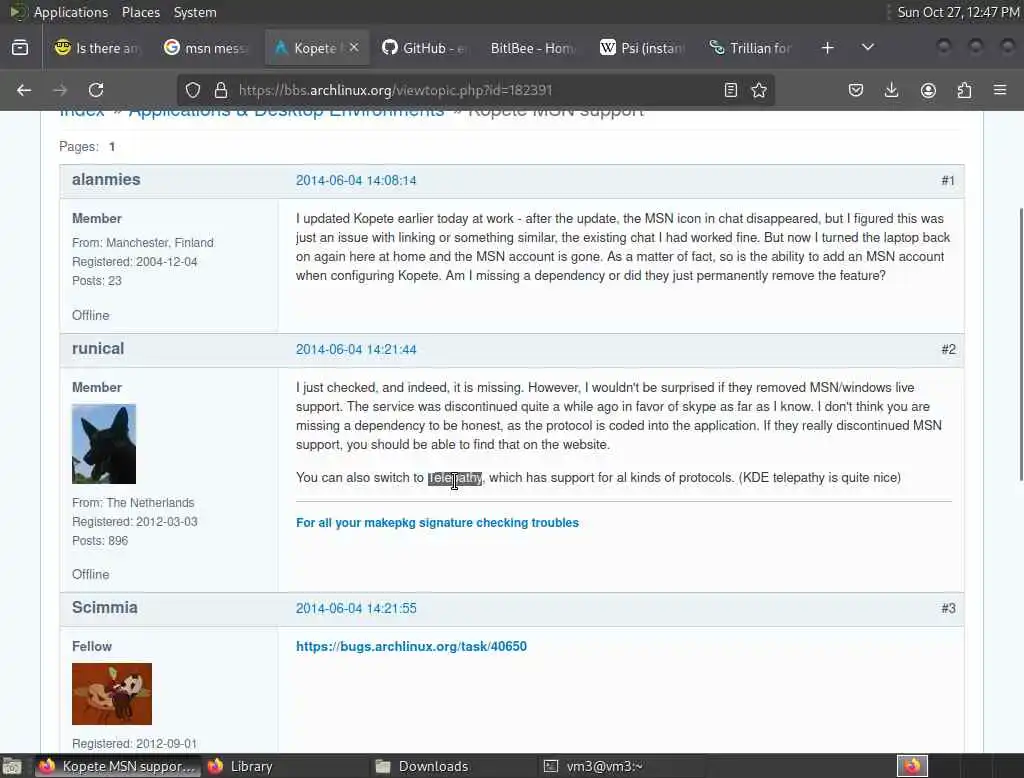The width and height of the screenshot is (1024, 778).
Task: Expand the list all tabs chevron
Action: click(x=868, y=48)
